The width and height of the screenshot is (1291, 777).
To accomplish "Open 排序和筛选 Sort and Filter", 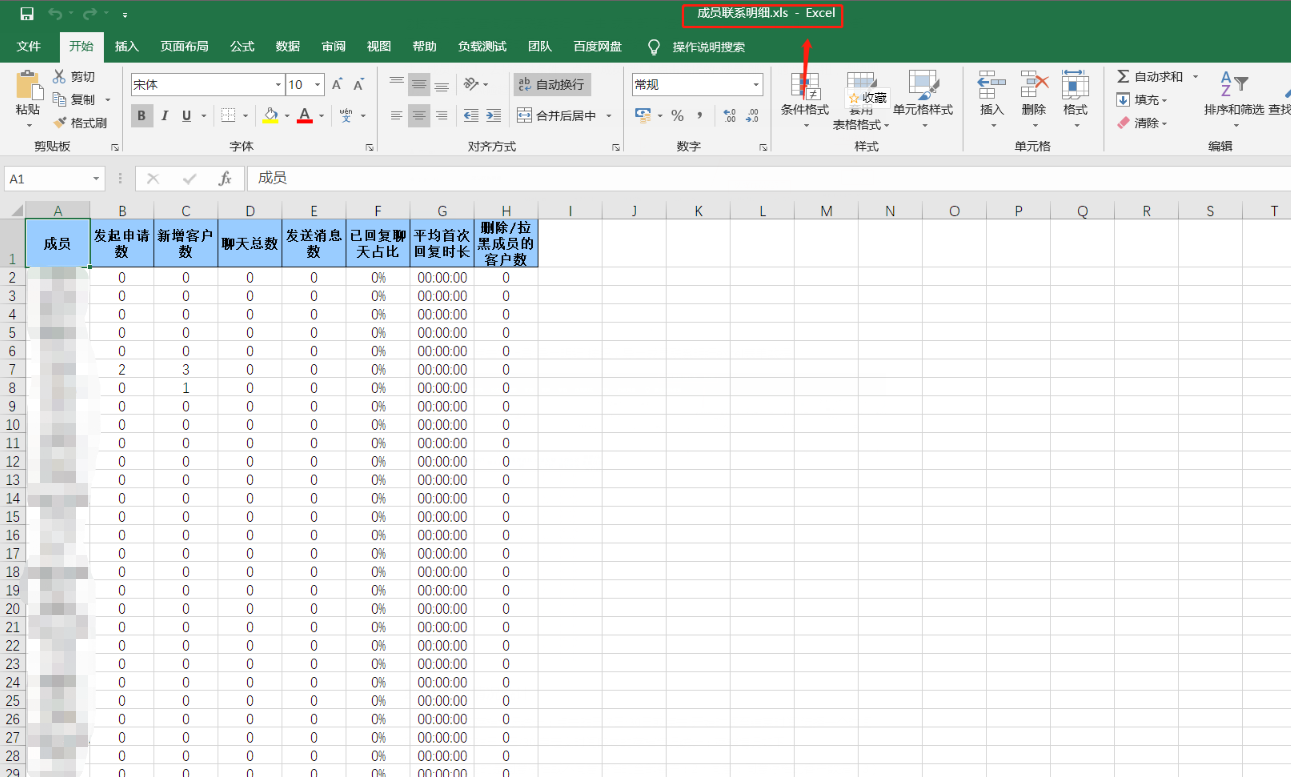I will click(x=1234, y=100).
